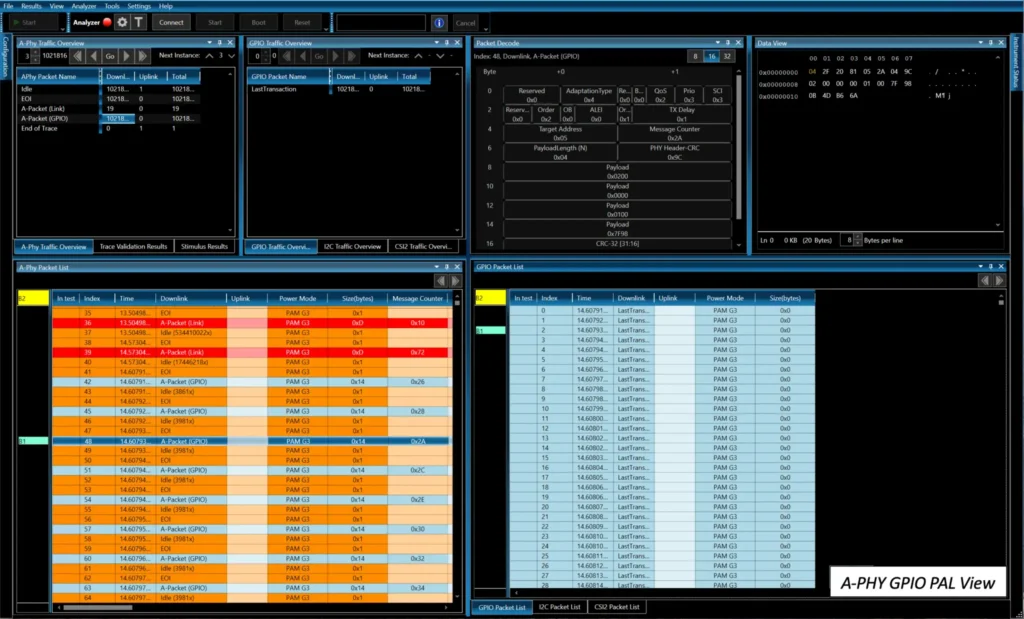This screenshot has height=619, width=1024.
Task: Click the red Analyzer record indicator
Action: [105, 22]
